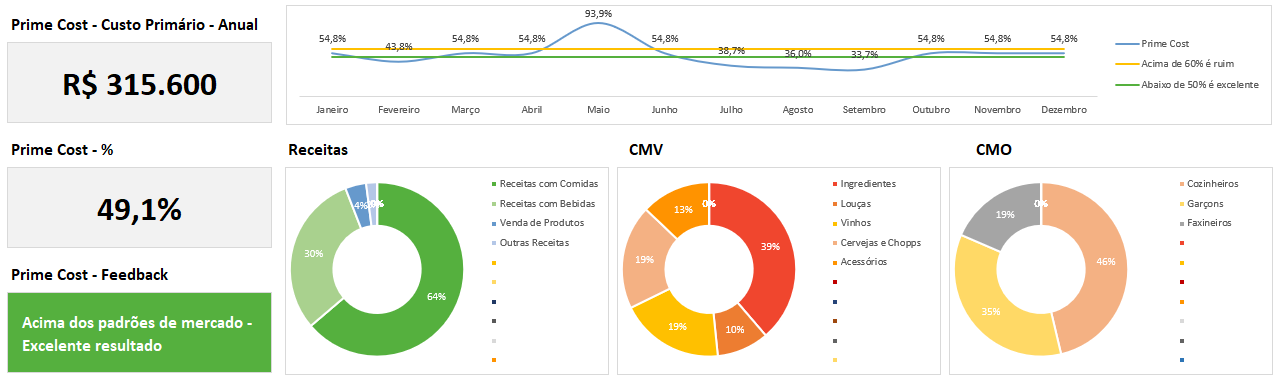Select the Garçons legend entry
1282x389 pixels.
(x=1201, y=203)
